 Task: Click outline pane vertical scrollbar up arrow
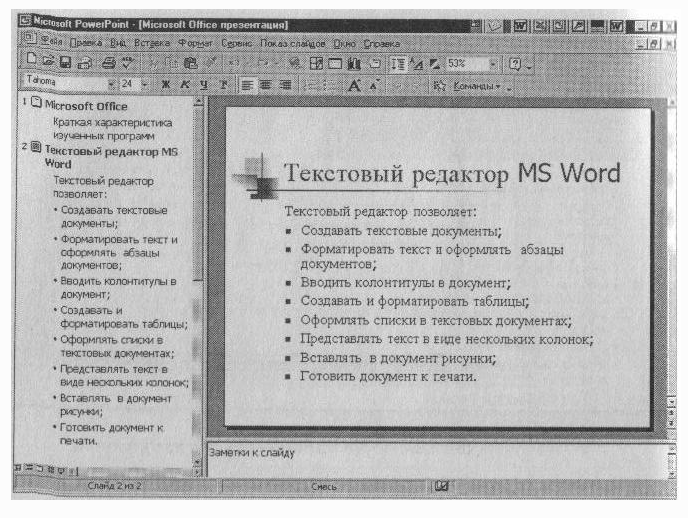click(x=198, y=101)
